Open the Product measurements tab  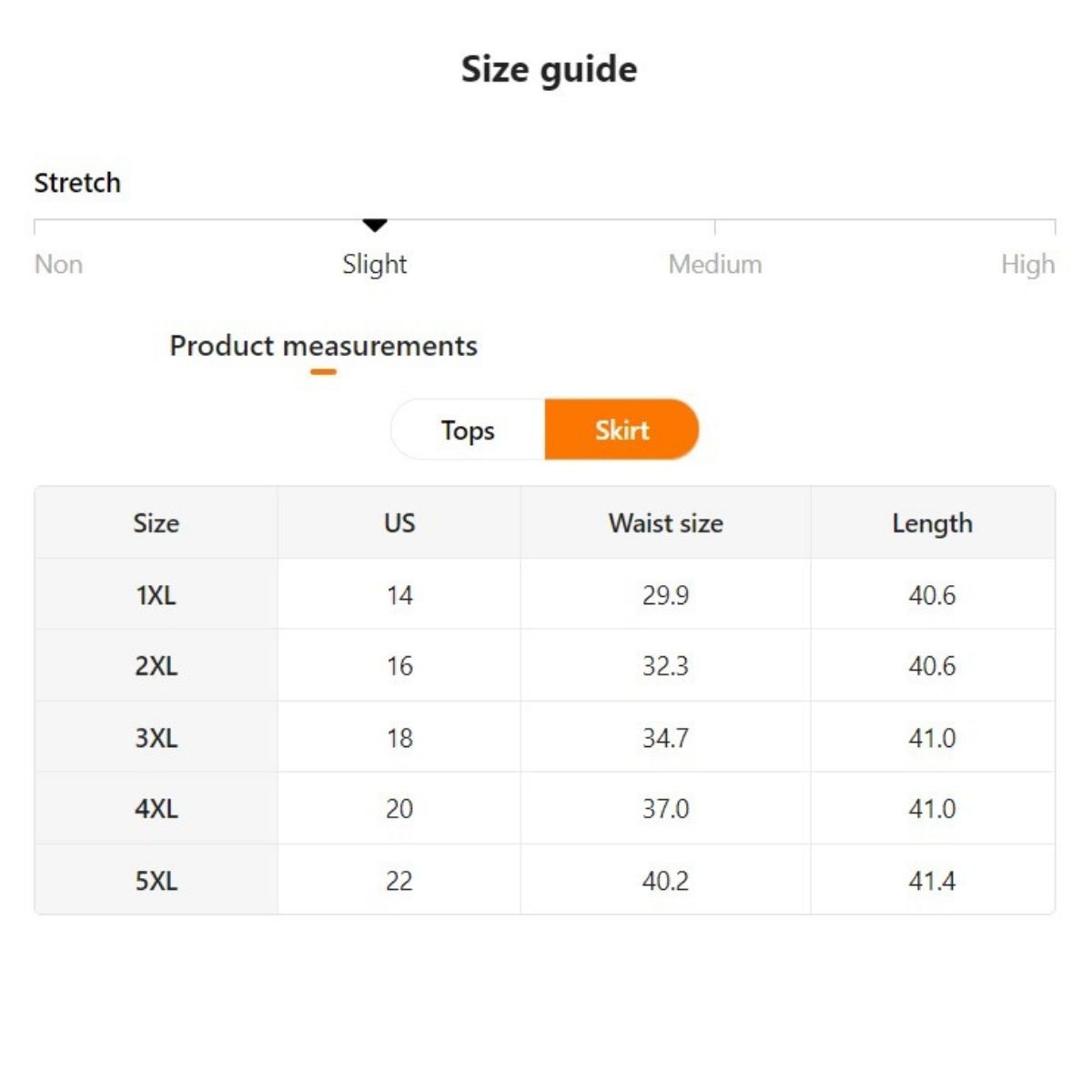(323, 346)
